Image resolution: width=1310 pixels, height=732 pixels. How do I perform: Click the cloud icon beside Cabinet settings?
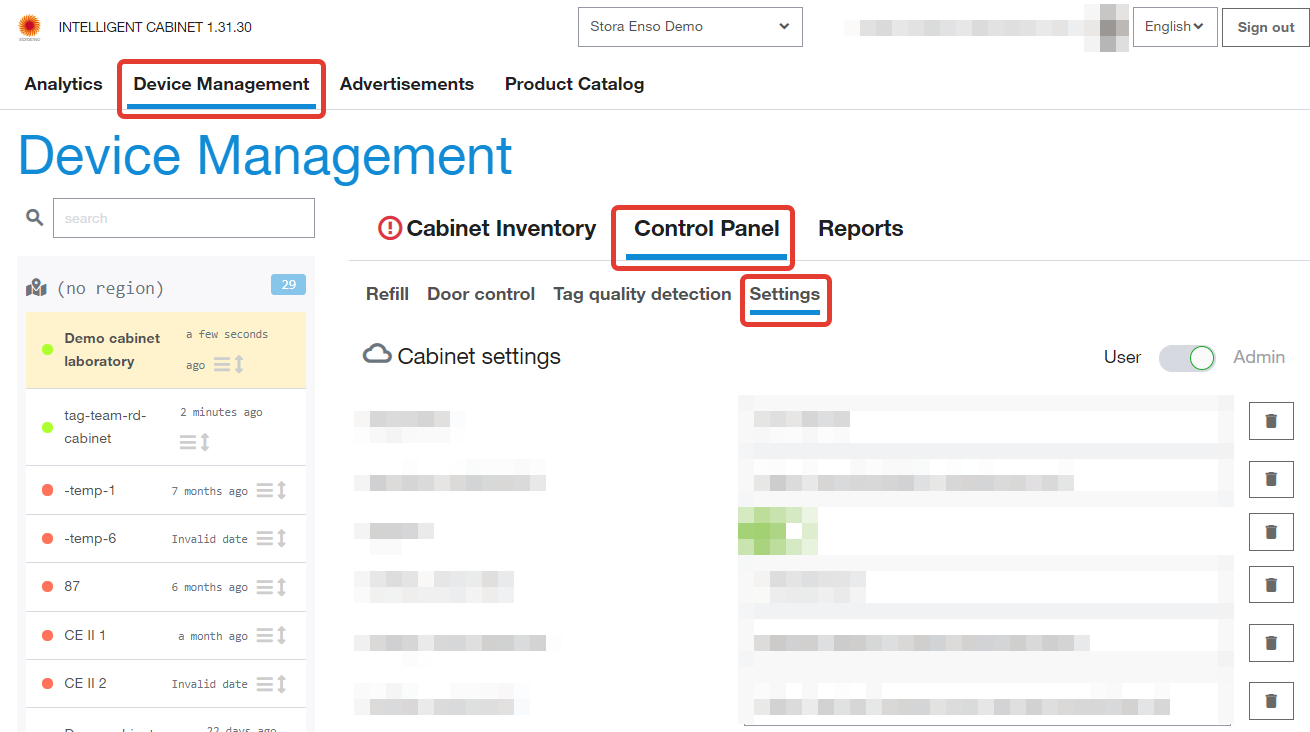click(x=377, y=354)
